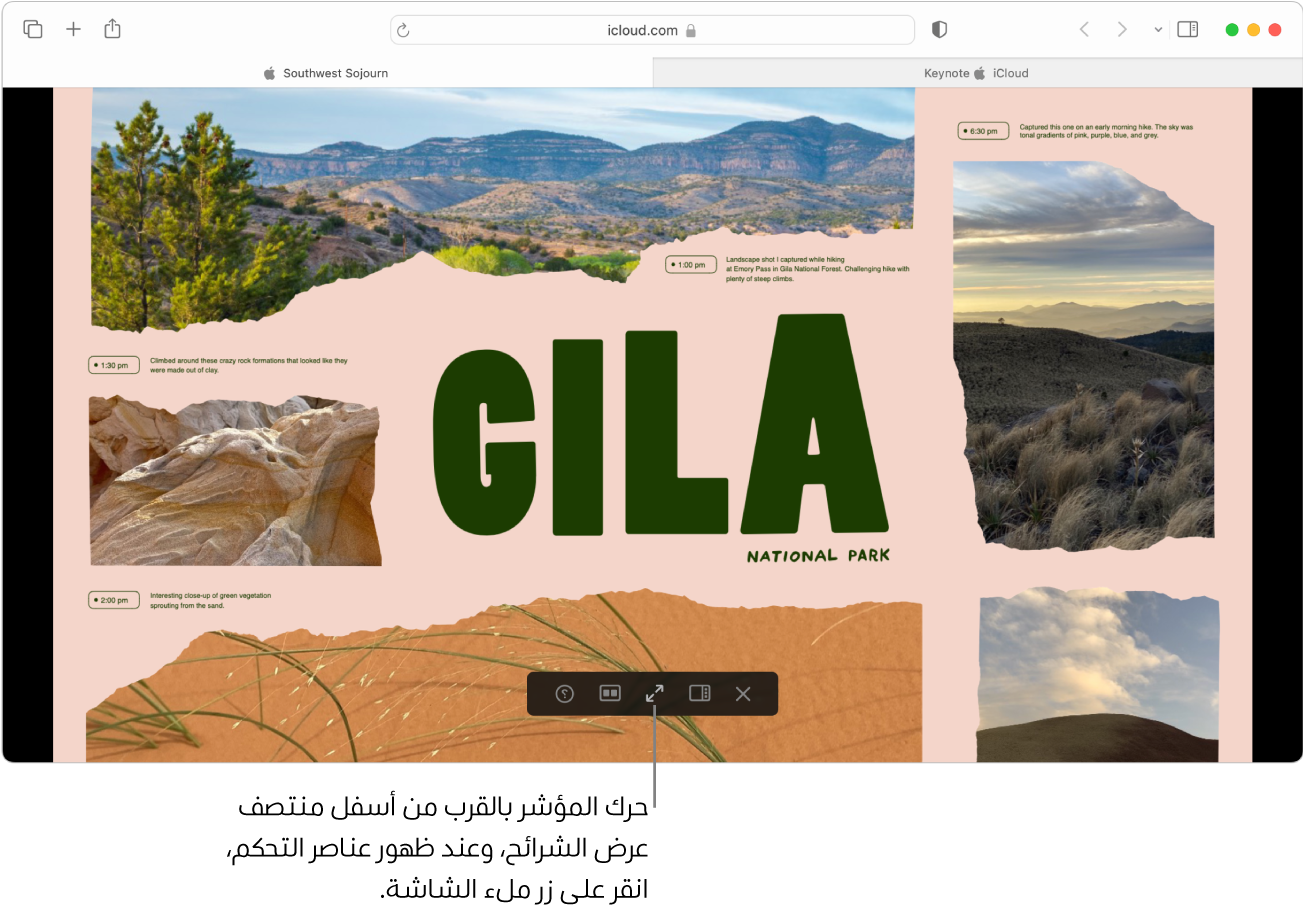The width and height of the screenshot is (1303, 918).
Task: Click the lock icon beside icloud.com
Action: tap(690, 30)
